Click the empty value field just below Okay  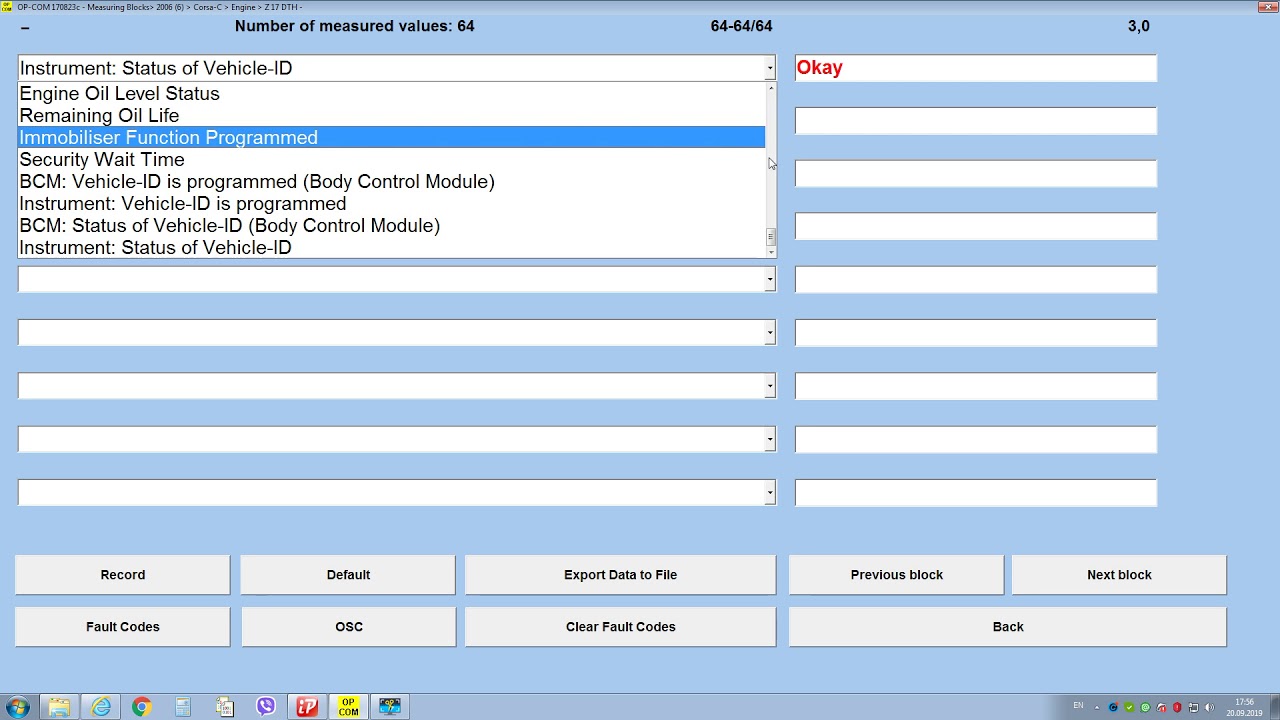tap(975, 121)
